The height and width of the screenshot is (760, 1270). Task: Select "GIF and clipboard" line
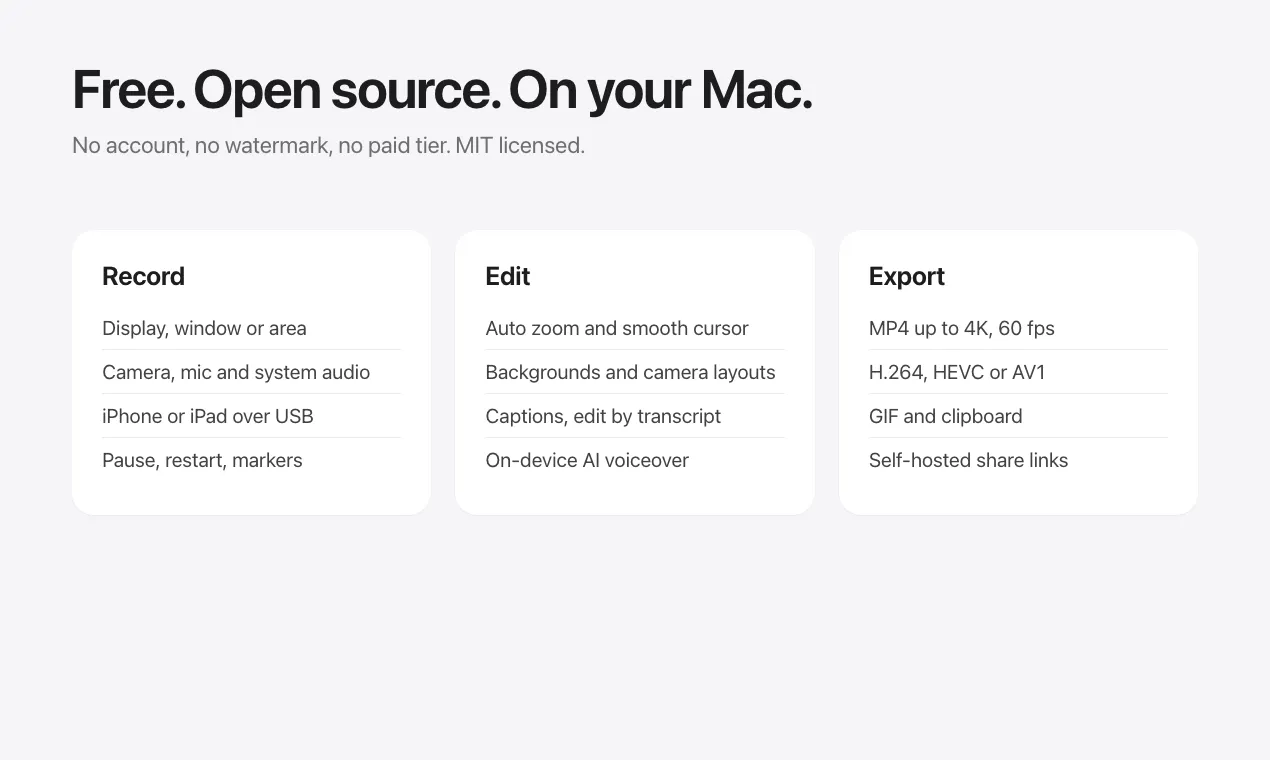pos(946,417)
